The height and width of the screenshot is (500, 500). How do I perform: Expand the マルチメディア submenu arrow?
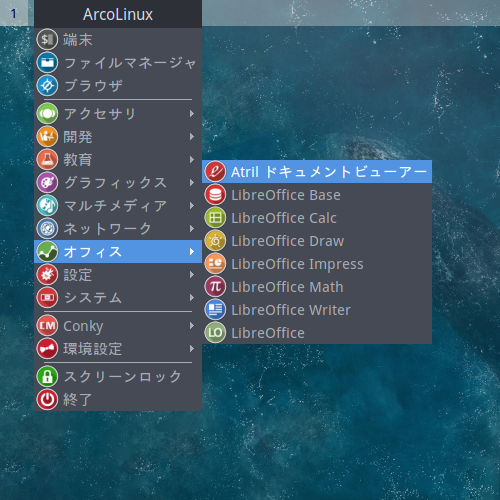click(192, 206)
